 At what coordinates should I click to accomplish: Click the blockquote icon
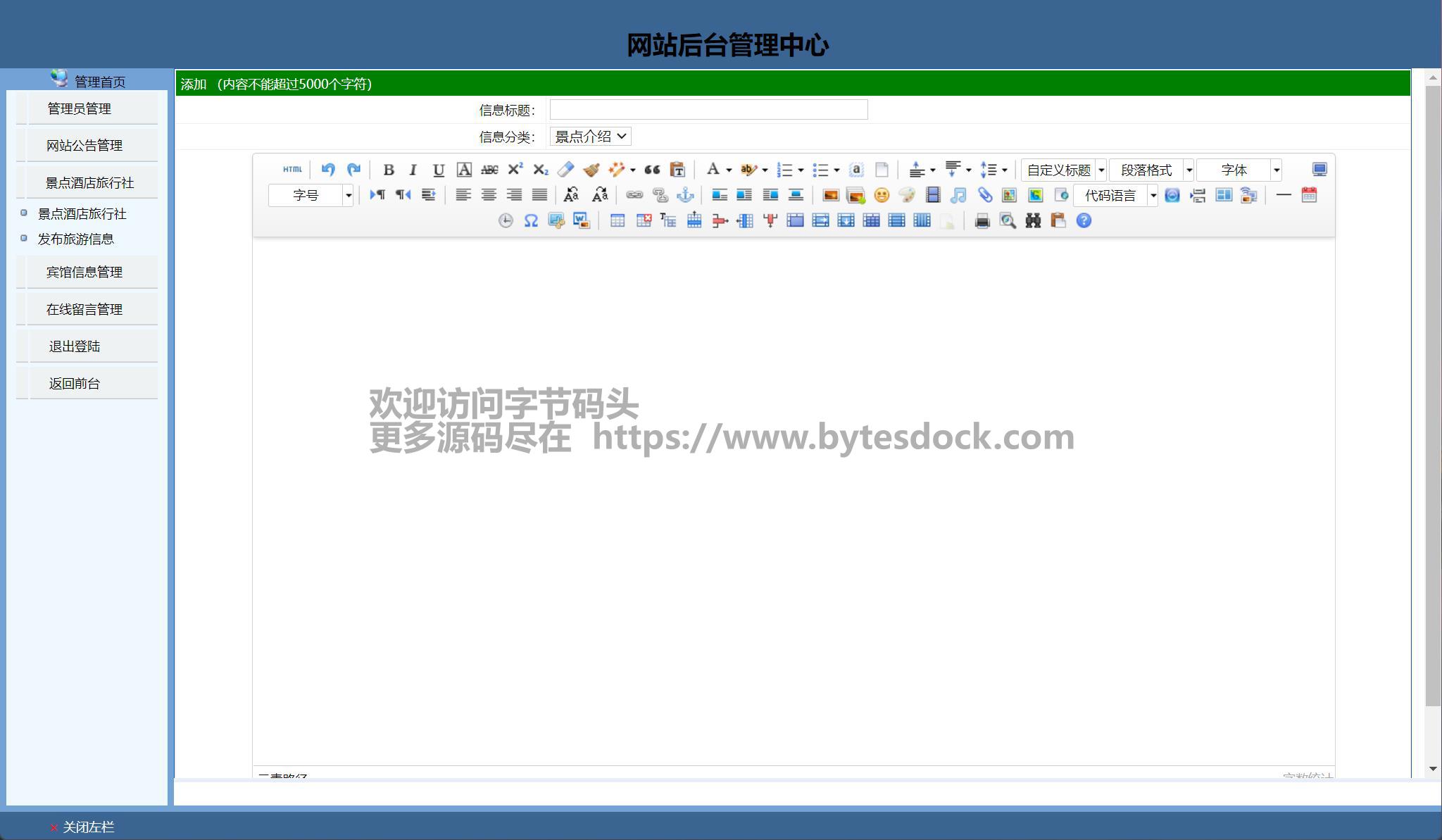652,170
